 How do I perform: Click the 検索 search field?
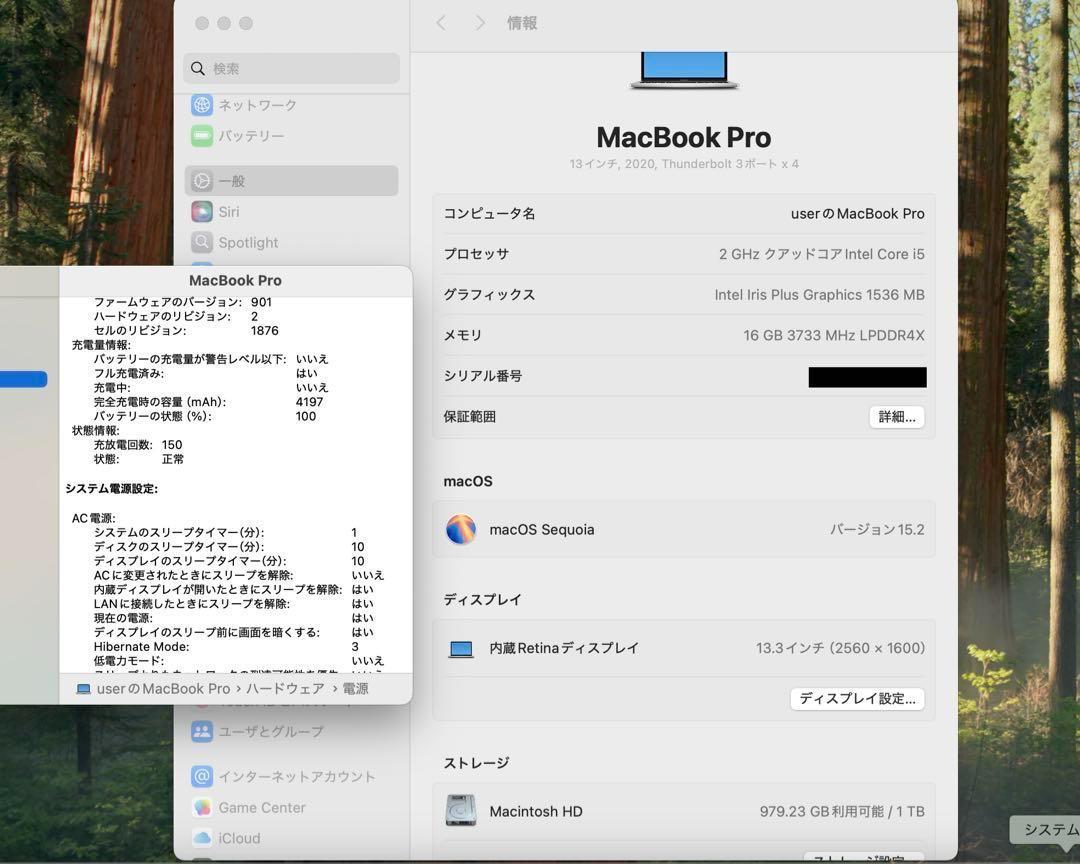click(291, 68)
